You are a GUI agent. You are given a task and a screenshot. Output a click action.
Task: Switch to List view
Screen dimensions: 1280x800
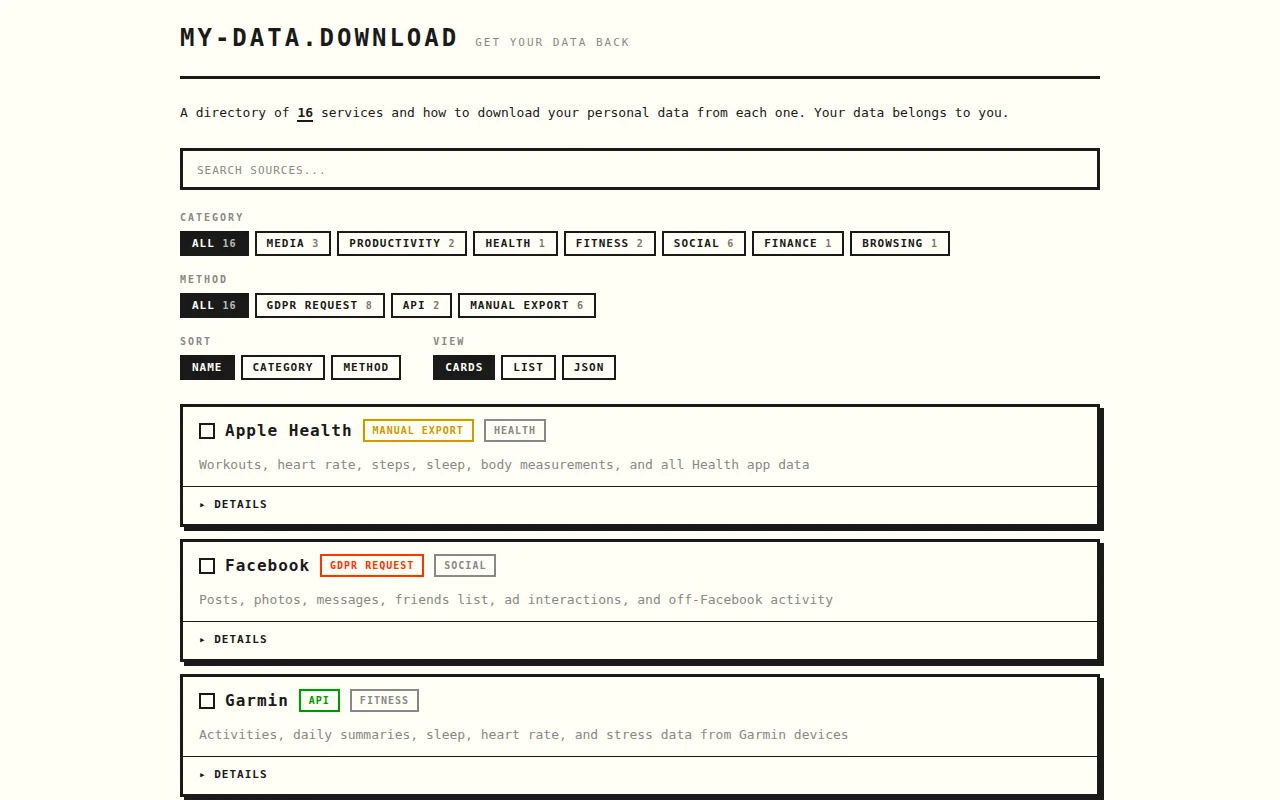528,367
